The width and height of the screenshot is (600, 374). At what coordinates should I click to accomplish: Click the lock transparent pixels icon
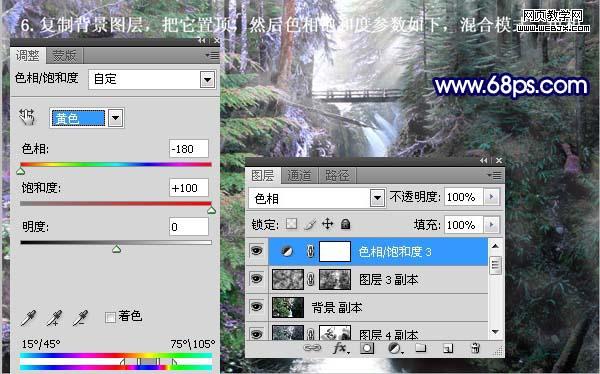292,224
